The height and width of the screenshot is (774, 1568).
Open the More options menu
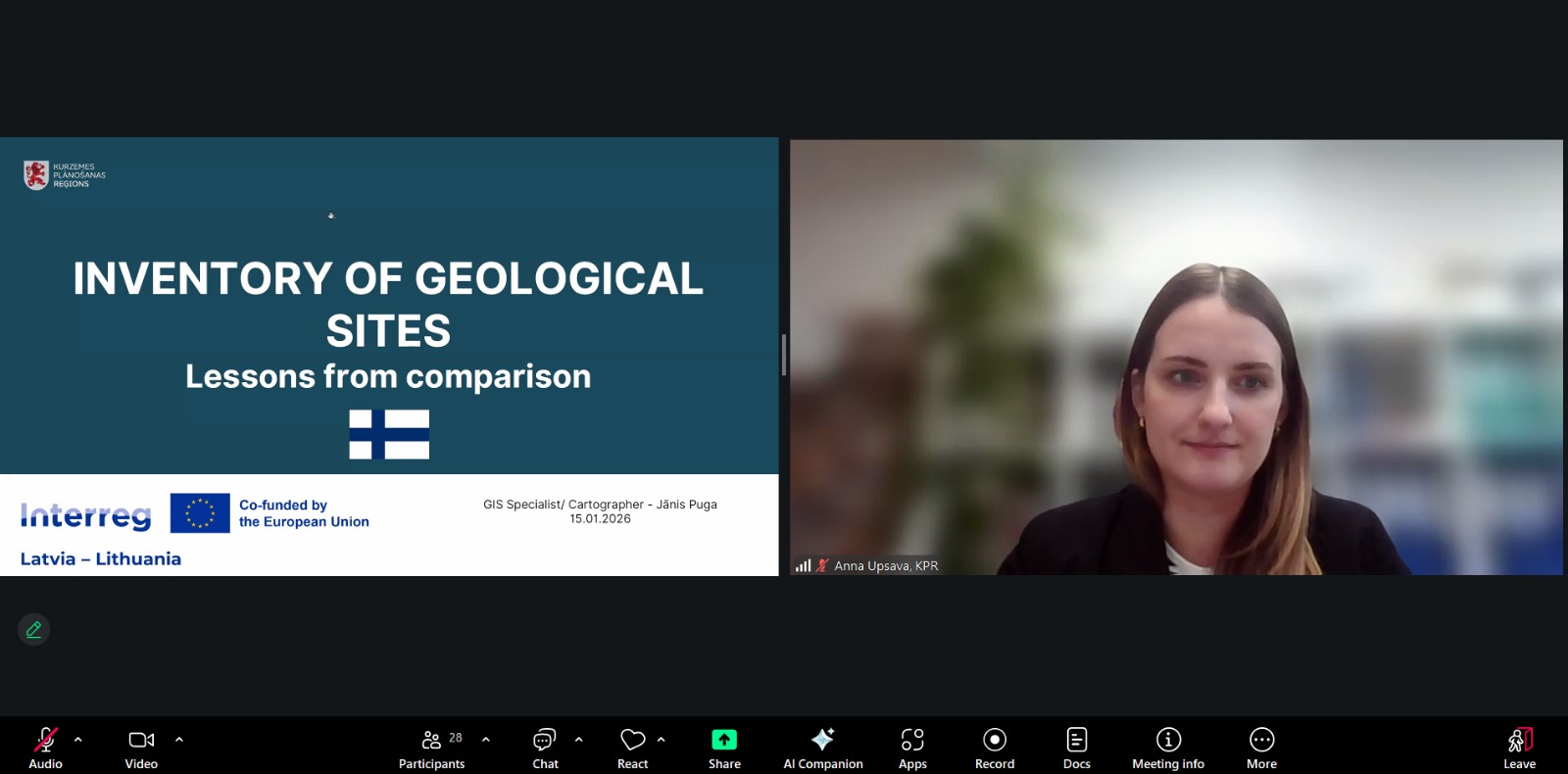point(1261,747)
